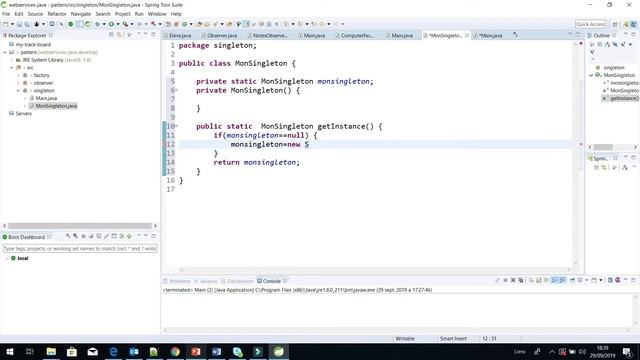Select the Console tab

271,281
